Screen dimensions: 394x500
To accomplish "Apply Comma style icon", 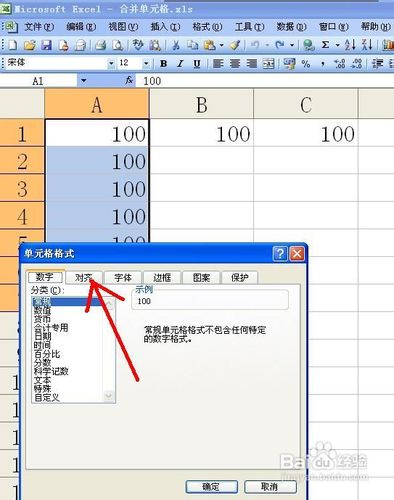I will [323, 63].
